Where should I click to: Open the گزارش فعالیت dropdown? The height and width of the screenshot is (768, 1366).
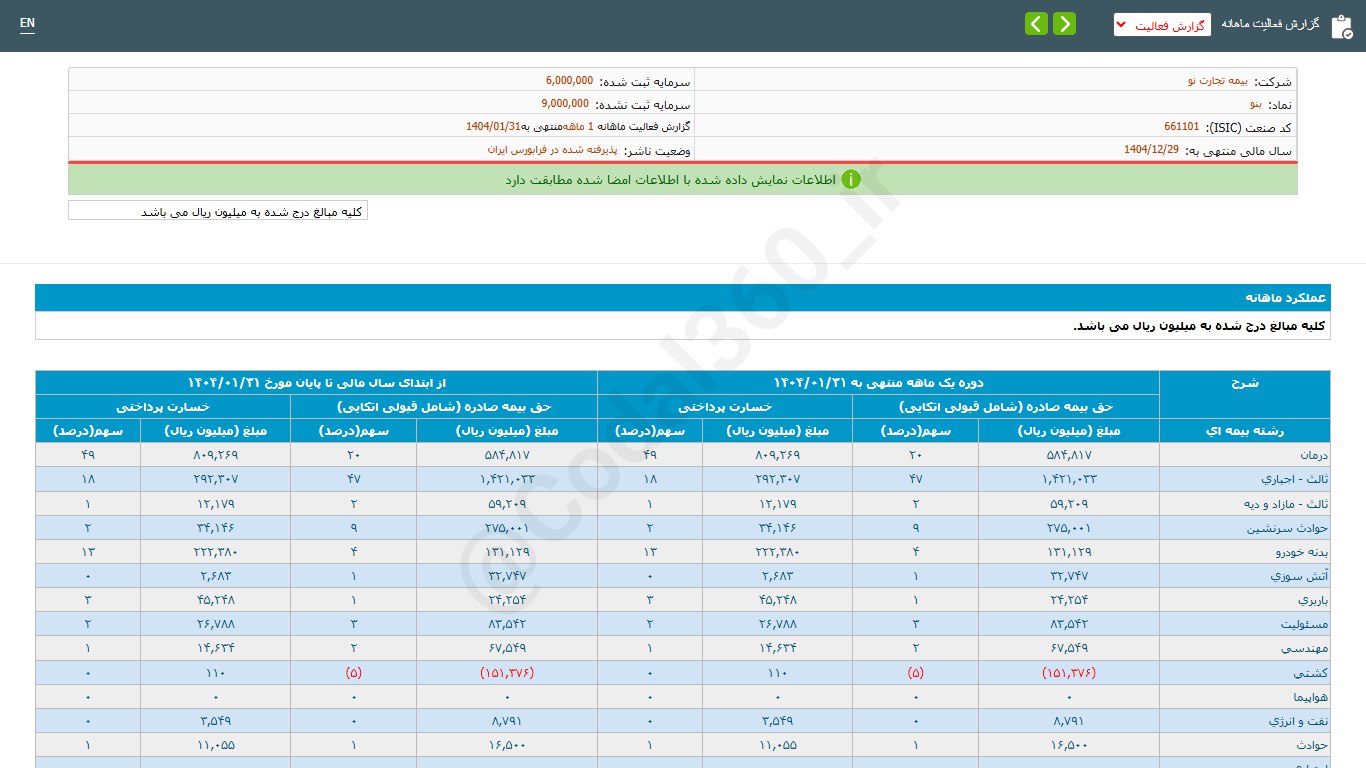(1161, 24)
